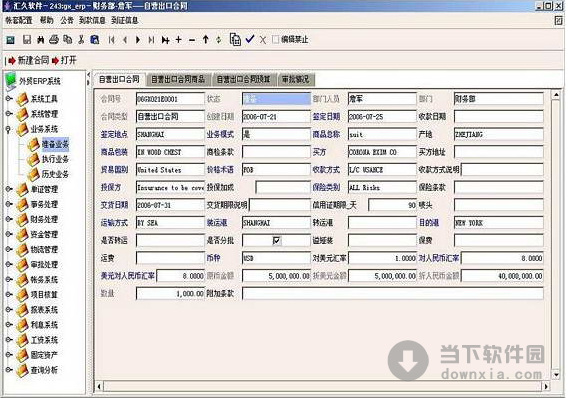Click the empty 附加条款 input field

(x=393, y=293)
